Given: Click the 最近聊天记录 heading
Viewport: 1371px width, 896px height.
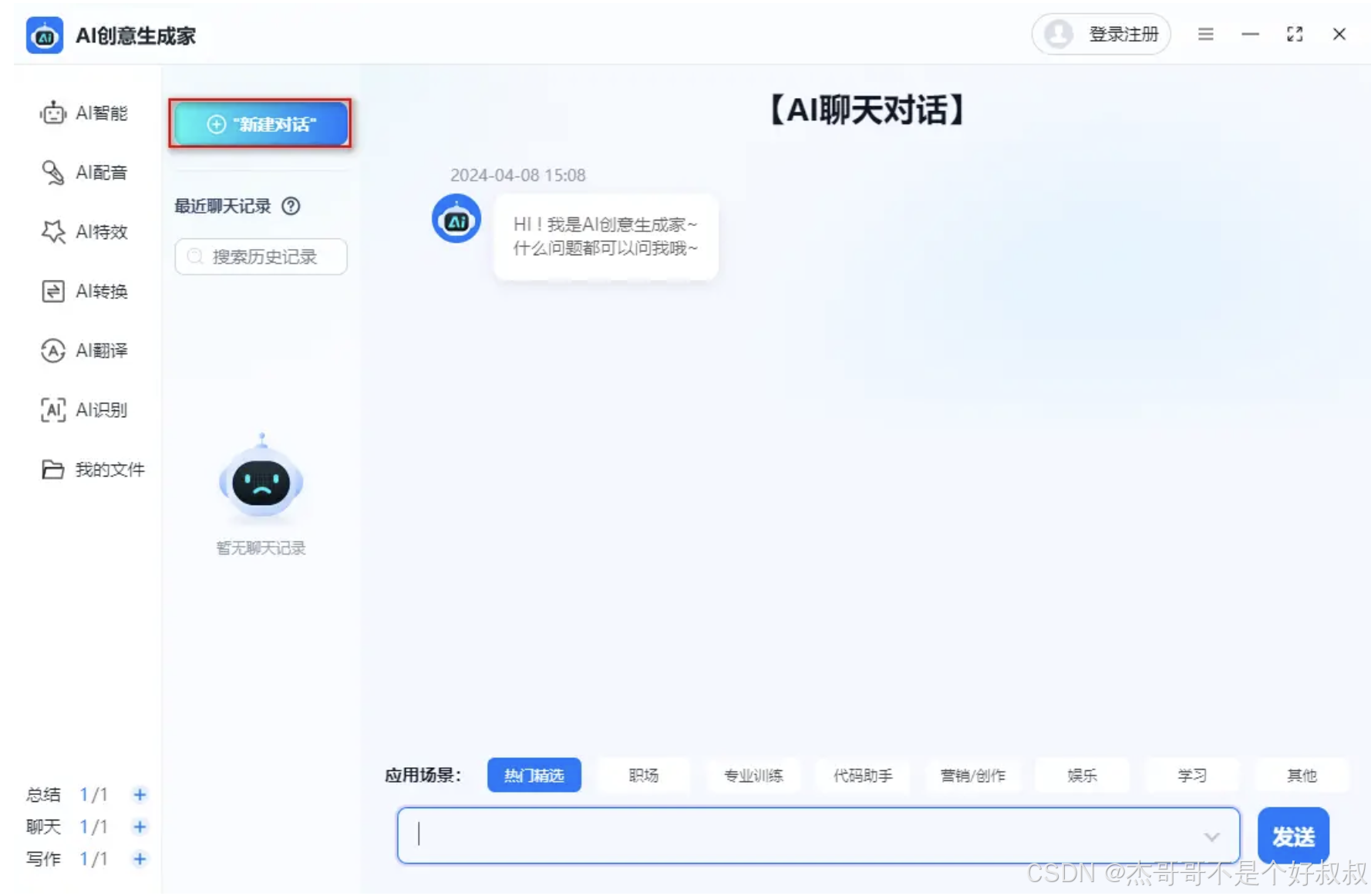Looking at the screenshot, I should (x=222, y=206).
